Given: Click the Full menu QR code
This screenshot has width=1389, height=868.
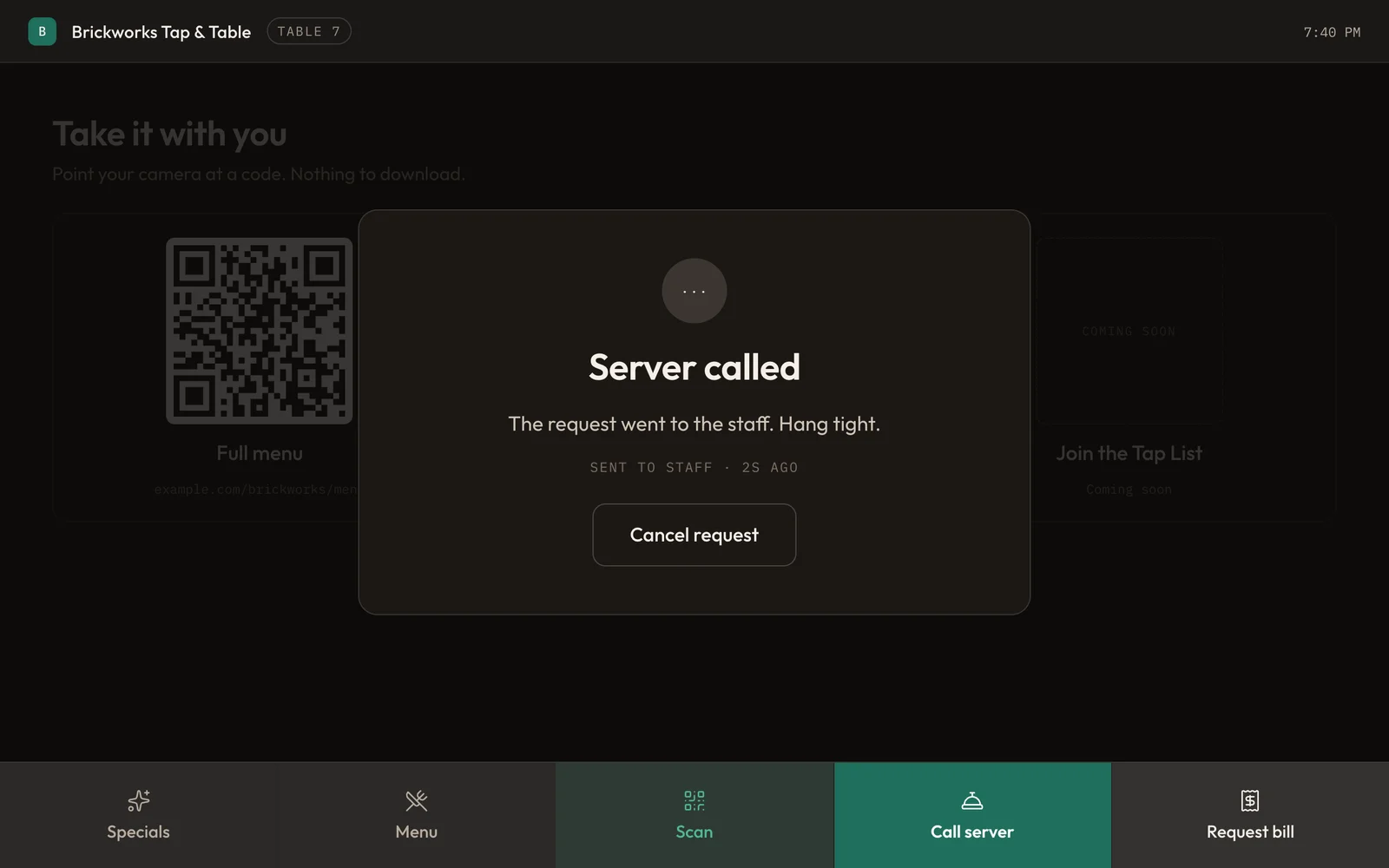Looking at the screenshot, I should [x=260, y=331].
